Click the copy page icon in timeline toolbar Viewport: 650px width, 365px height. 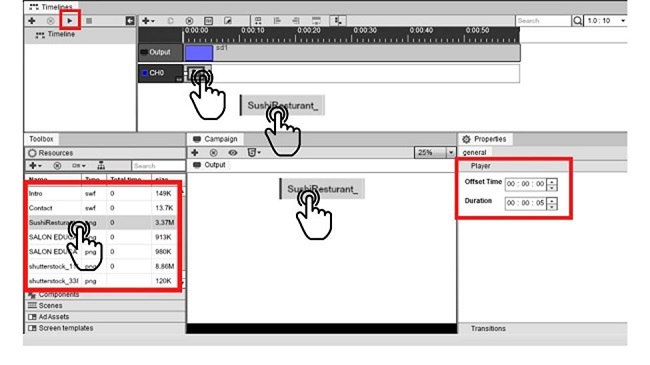[x=170, y=20]
